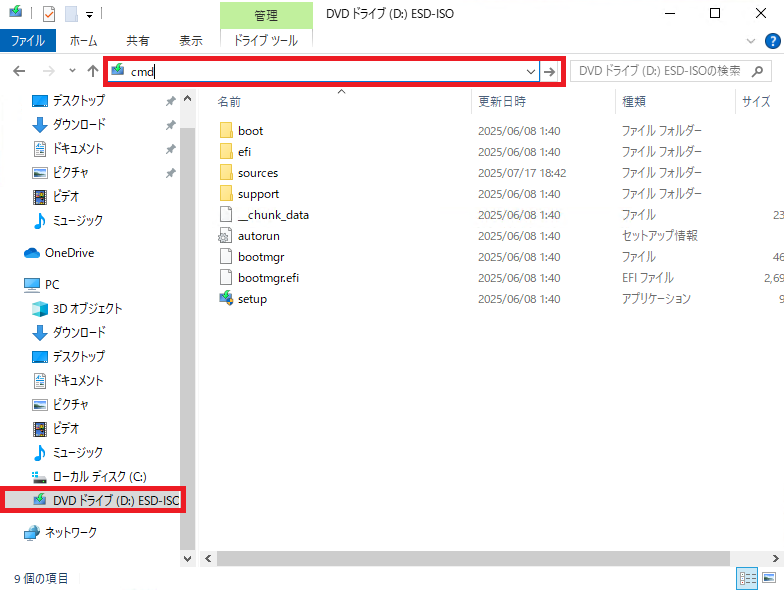Open pinned ピクチャ in Quick access
This screenshot has height=590, width=784.
[70, 172]
